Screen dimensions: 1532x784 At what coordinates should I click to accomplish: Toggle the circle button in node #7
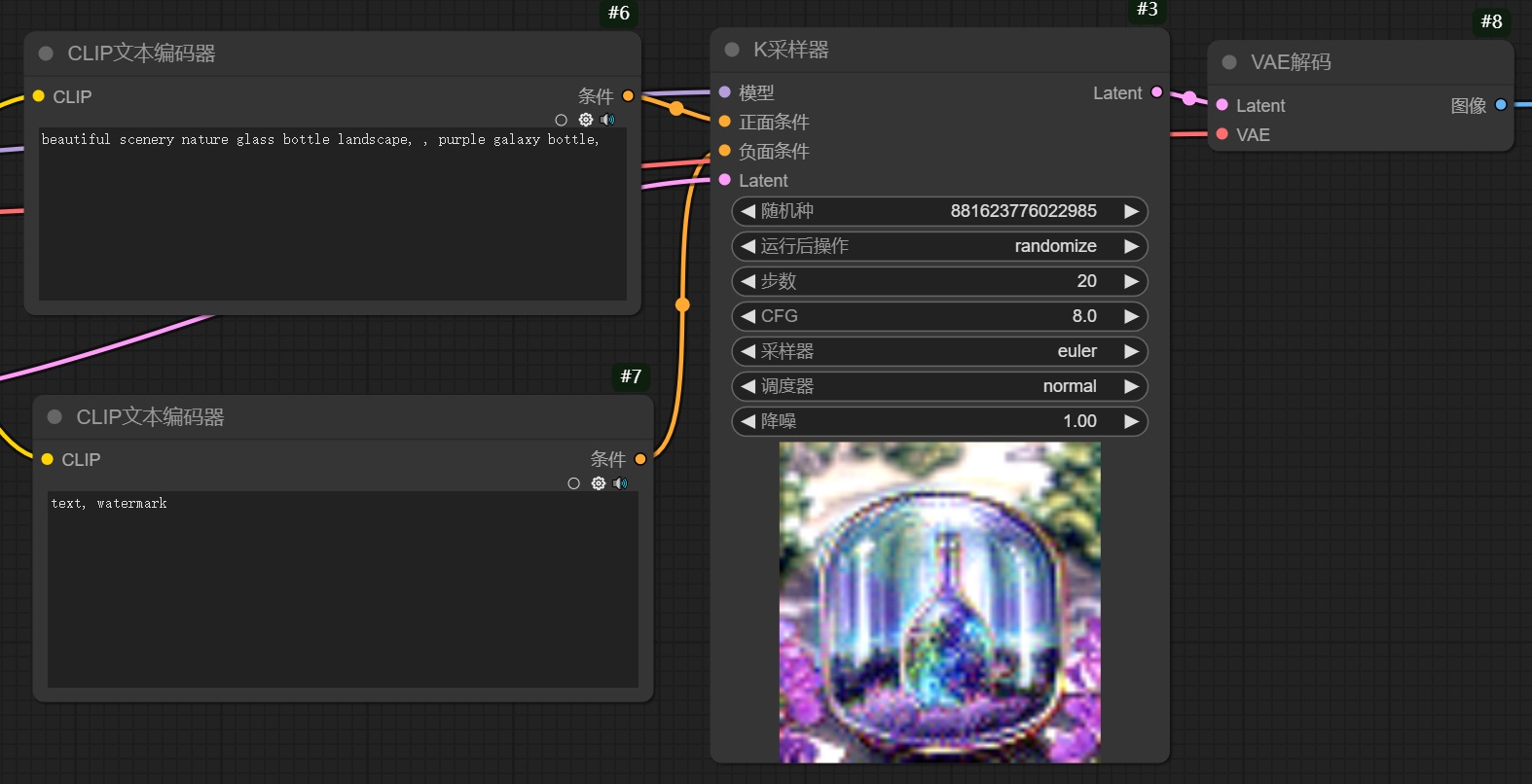click(573, 483)
